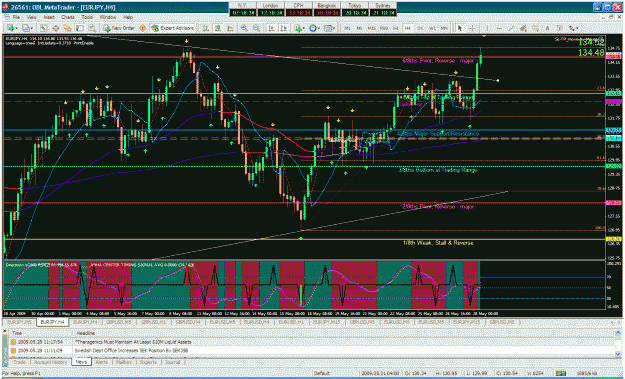The width and height of the screenshot is (625, 379).
Task: Show the Data Window icon
Action: coord(56,28)
